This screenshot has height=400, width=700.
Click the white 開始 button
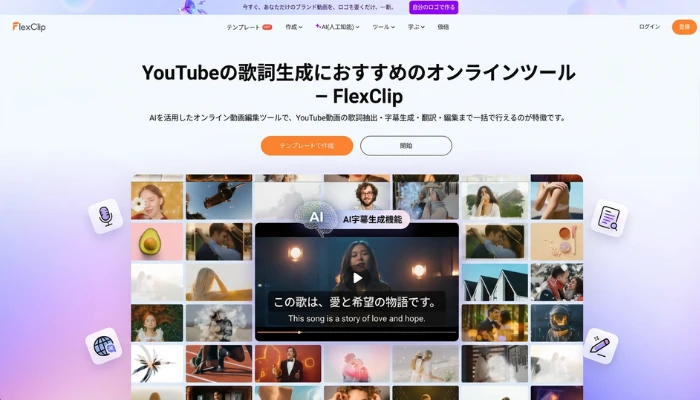coord(406,146)
